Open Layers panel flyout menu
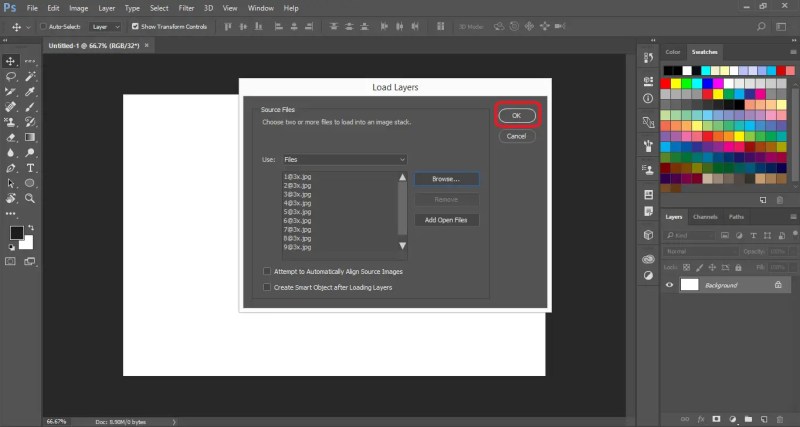The image size is (800, 427). coord(793,217)
